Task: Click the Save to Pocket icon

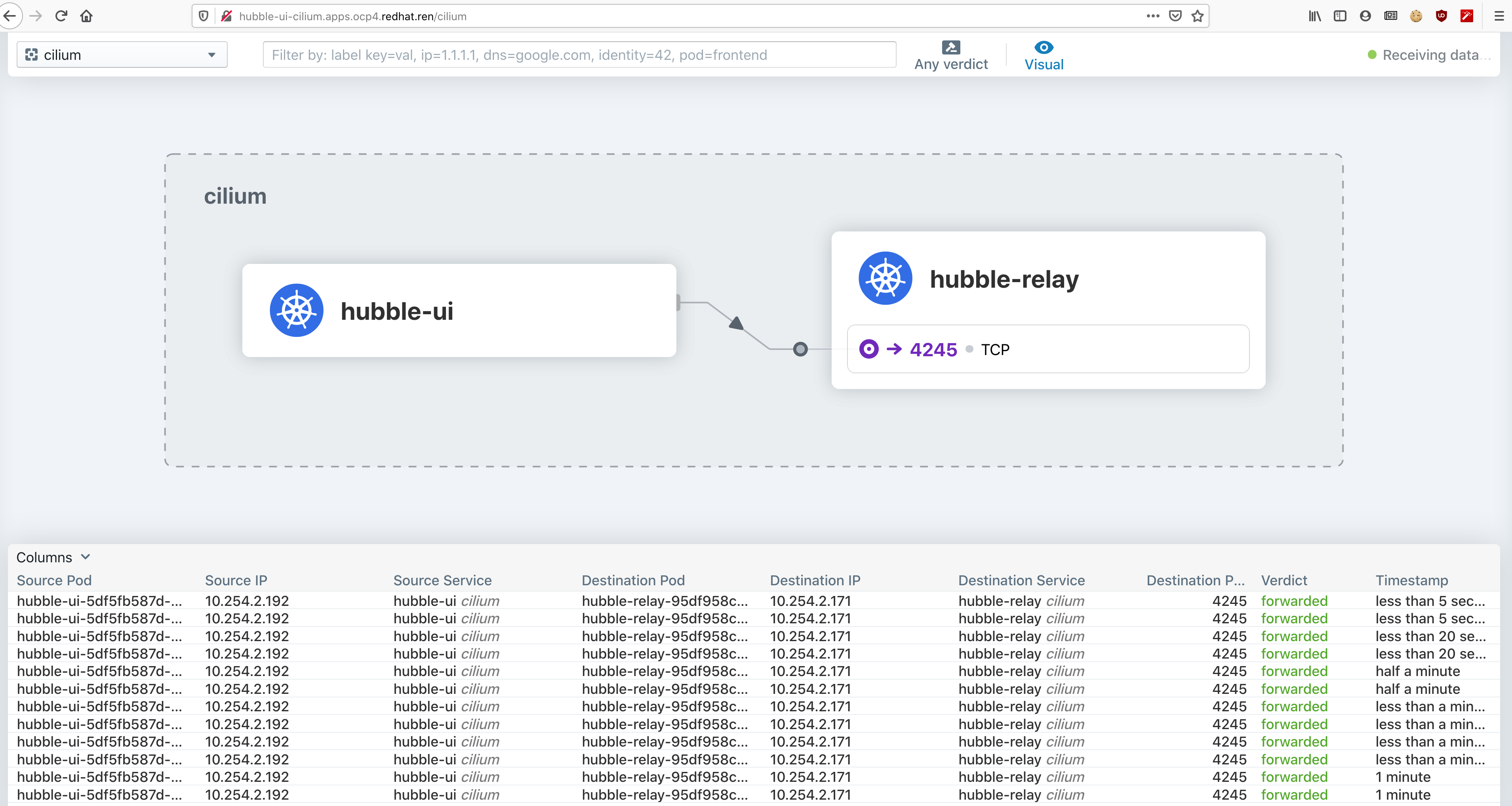Action: point(1175,16)
